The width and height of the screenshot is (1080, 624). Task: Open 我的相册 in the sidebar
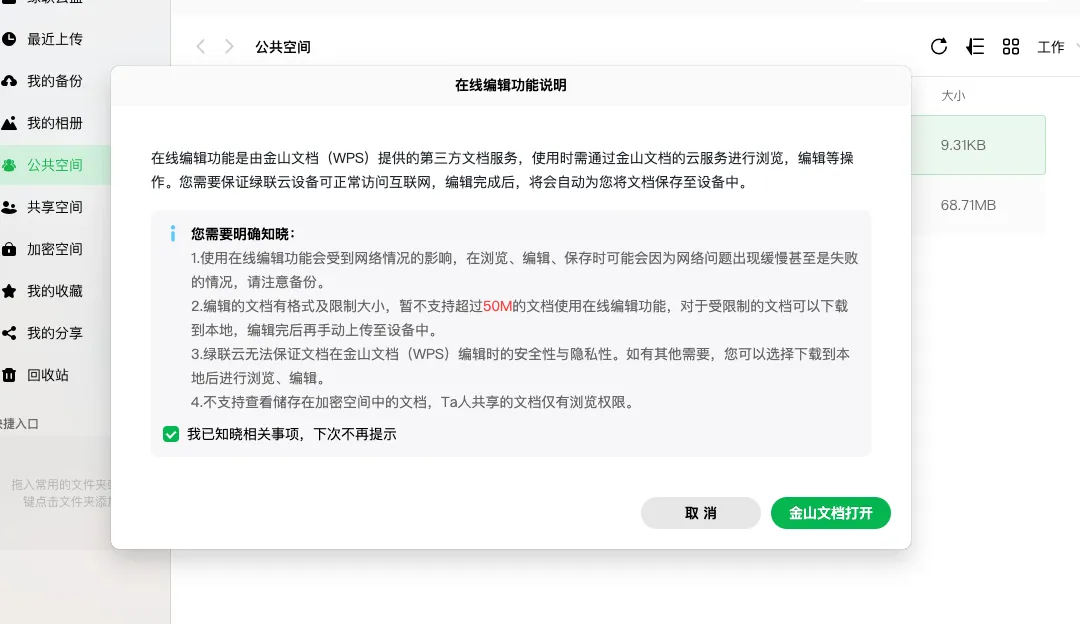[x=55, y=123]
